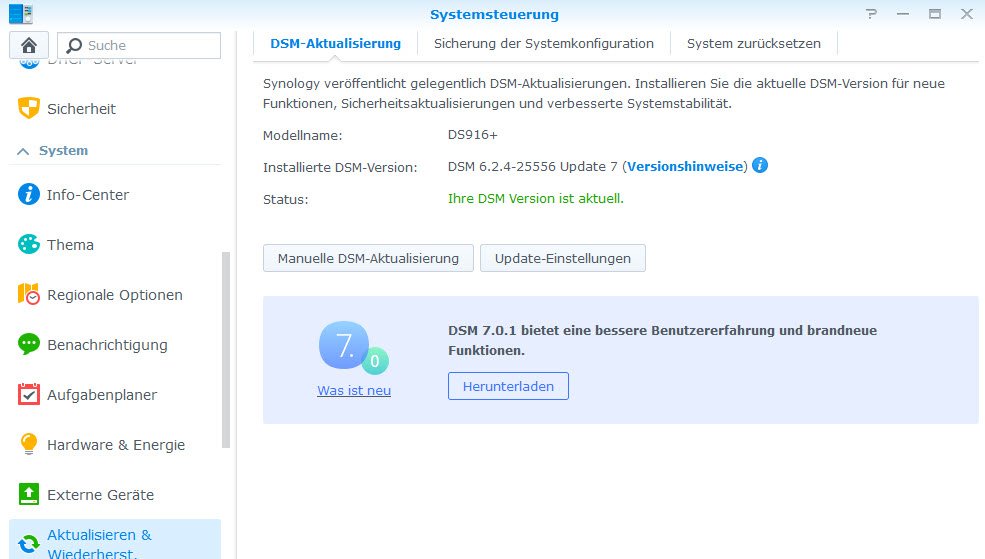The image size is (985, 559).
Task: Click the Aufgabenplaner calendar icon
Action: pos(29,394)
